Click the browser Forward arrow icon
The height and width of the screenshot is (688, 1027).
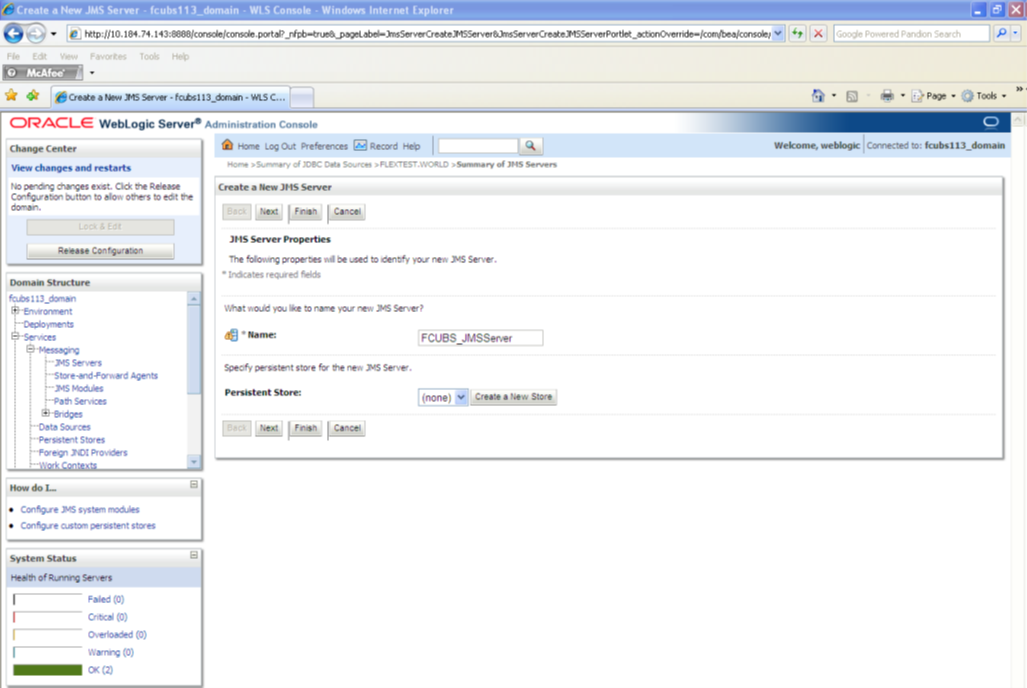[36, 33]
